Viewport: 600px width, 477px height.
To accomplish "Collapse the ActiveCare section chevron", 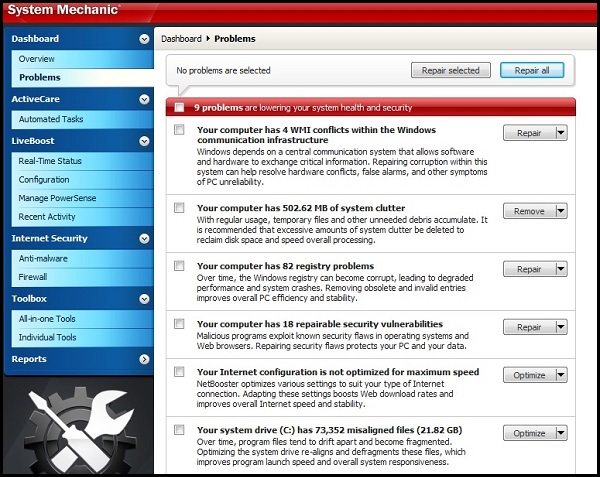I will click(x=144, y=99).
